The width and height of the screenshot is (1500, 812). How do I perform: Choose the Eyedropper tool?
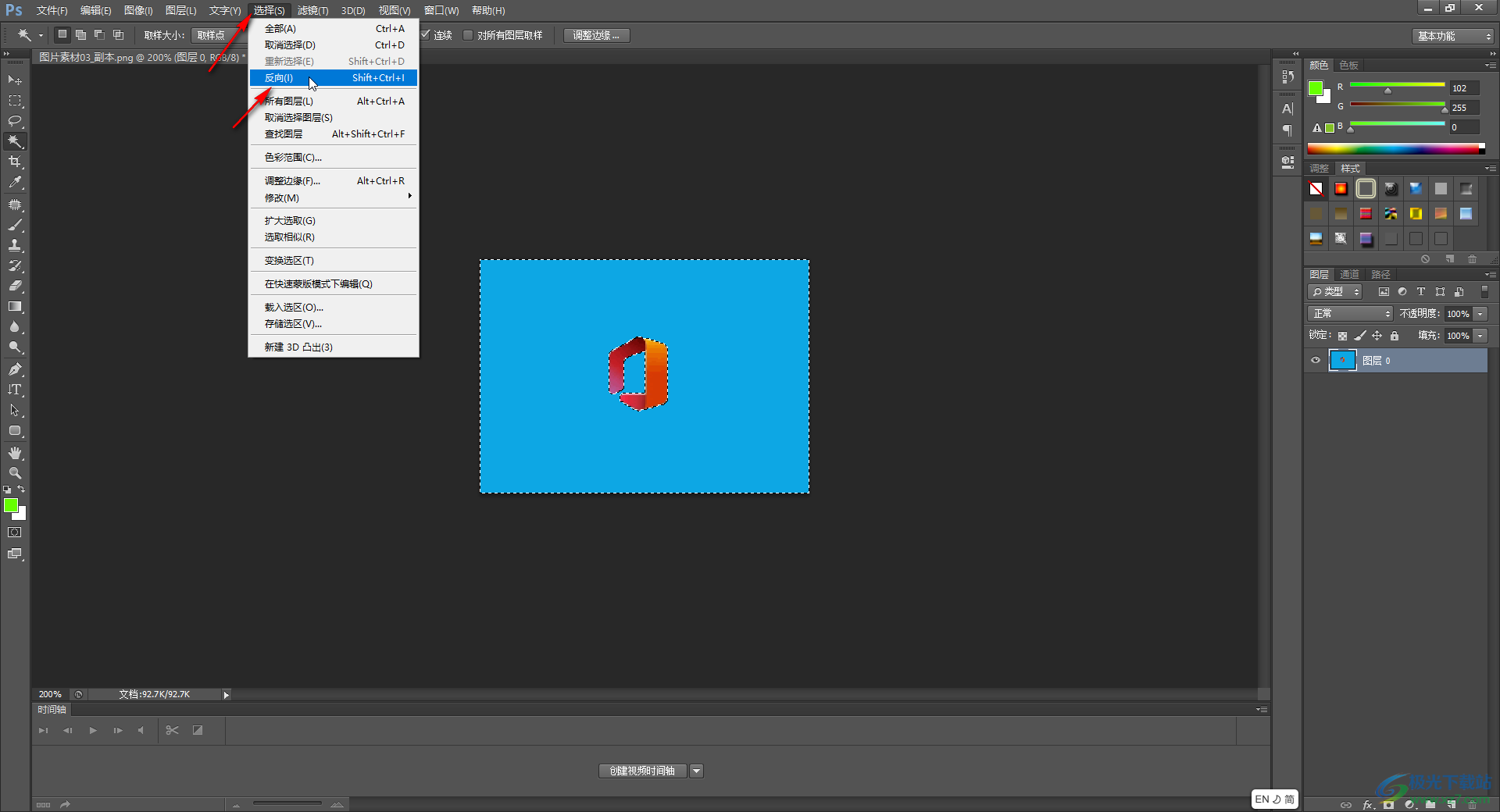tap(15, 183)
